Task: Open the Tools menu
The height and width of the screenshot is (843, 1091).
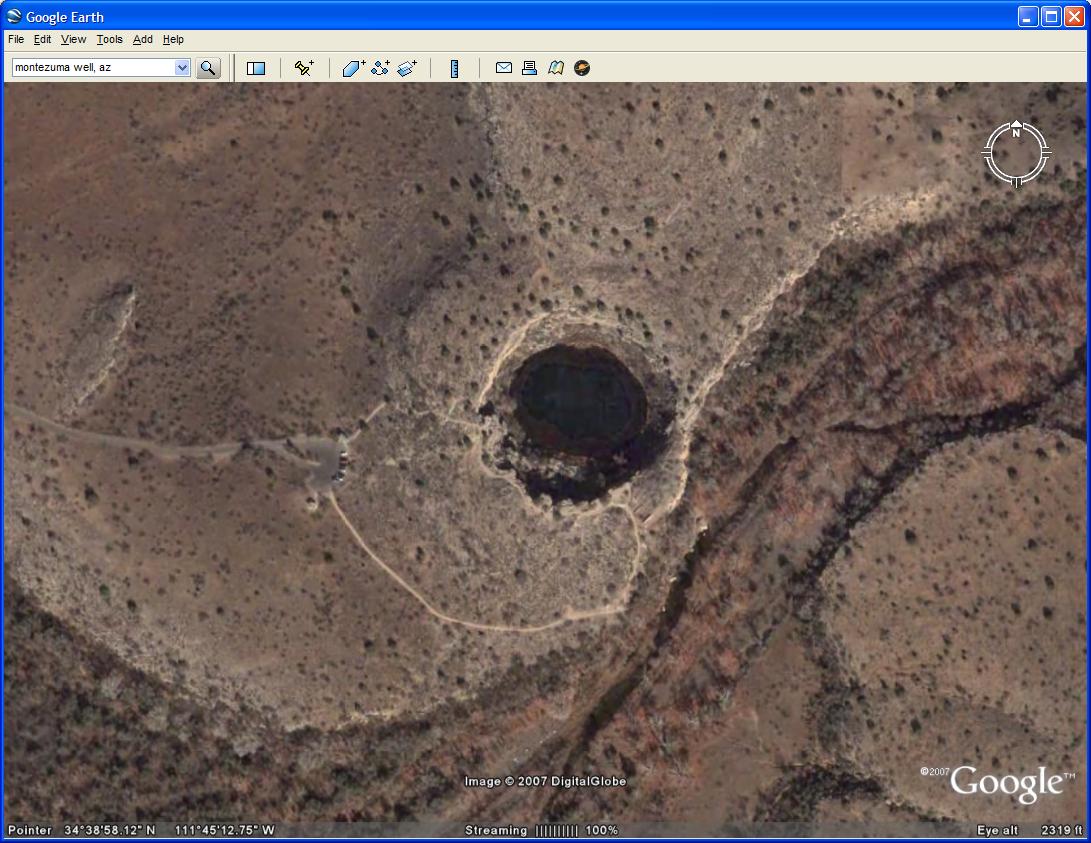Action: [x=109, y=40]
